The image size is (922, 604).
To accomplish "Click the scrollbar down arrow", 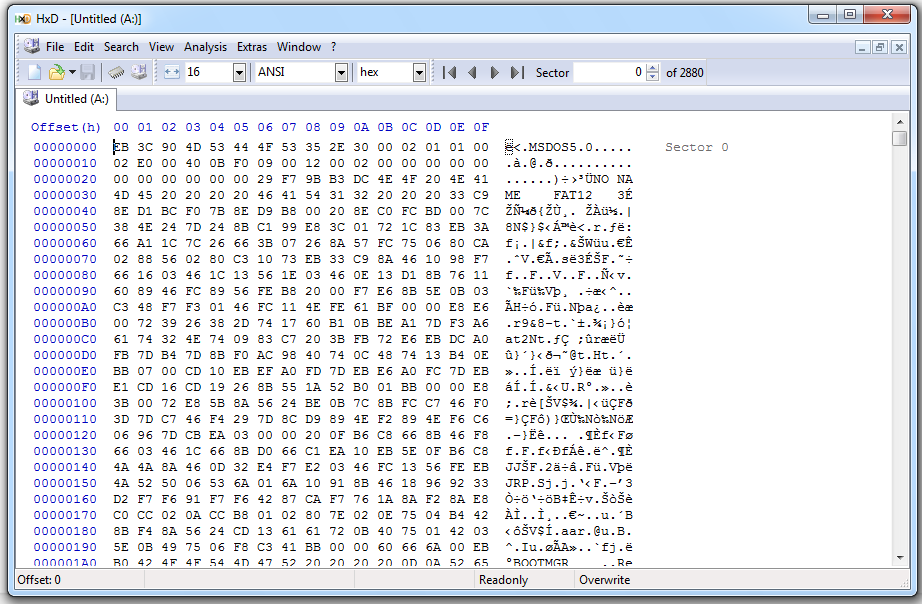I will click(900, 558).
